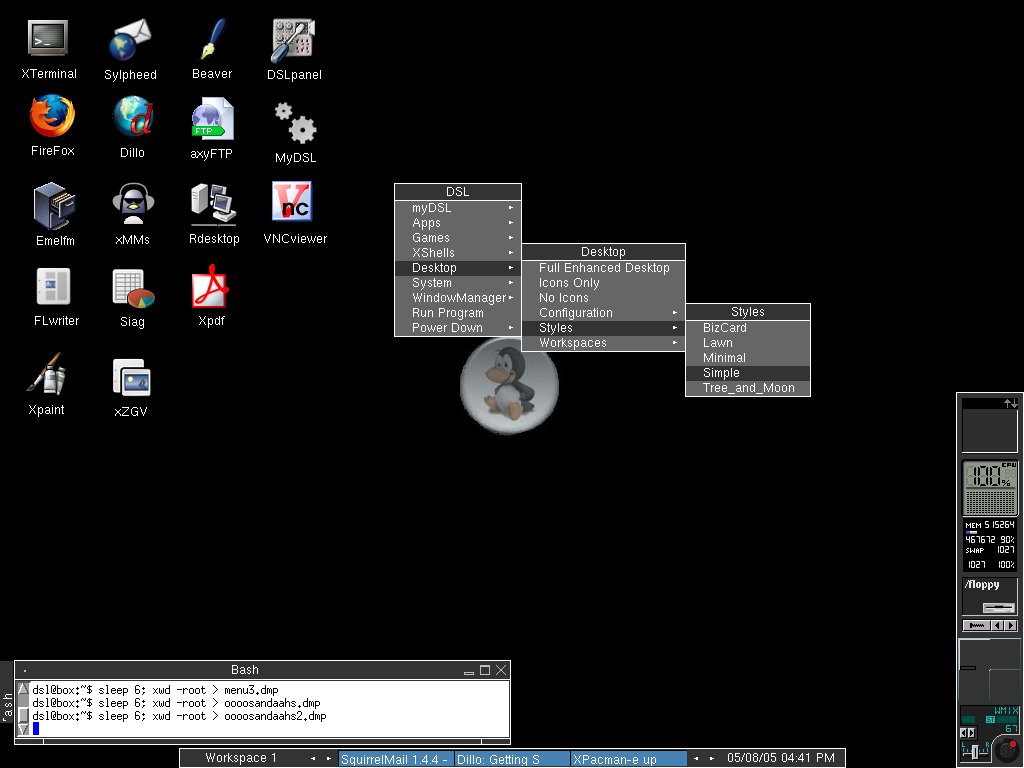Click the terminal line ending menu3.dmp
Screen dimensions: 1024x768
155,690
